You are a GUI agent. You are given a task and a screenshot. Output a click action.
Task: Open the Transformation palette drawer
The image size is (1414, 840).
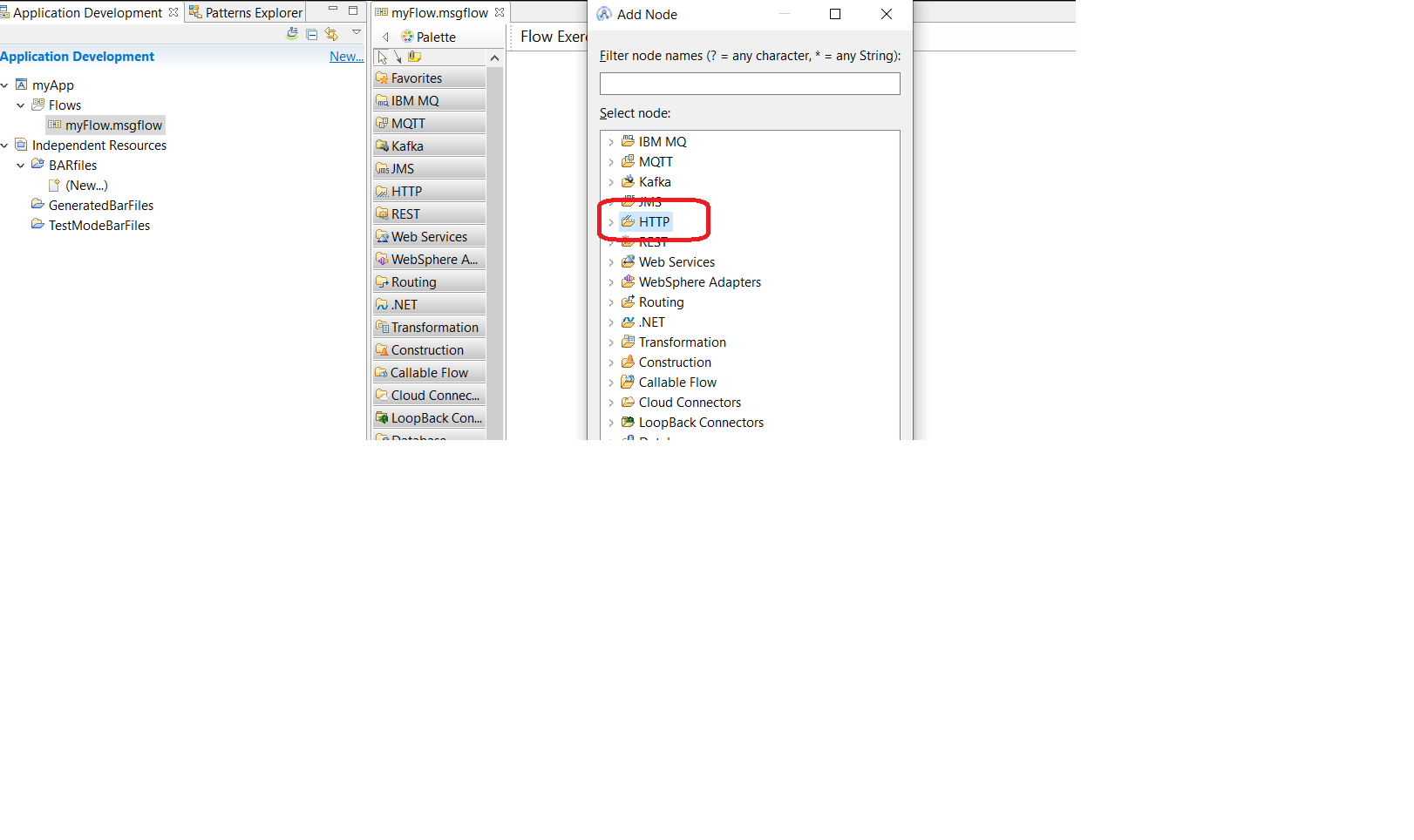[x=429, y=328]
